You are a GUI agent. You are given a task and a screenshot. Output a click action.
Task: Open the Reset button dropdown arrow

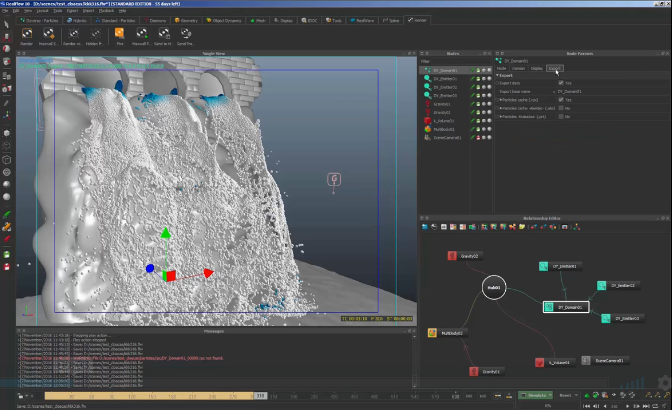click(576, 395)
